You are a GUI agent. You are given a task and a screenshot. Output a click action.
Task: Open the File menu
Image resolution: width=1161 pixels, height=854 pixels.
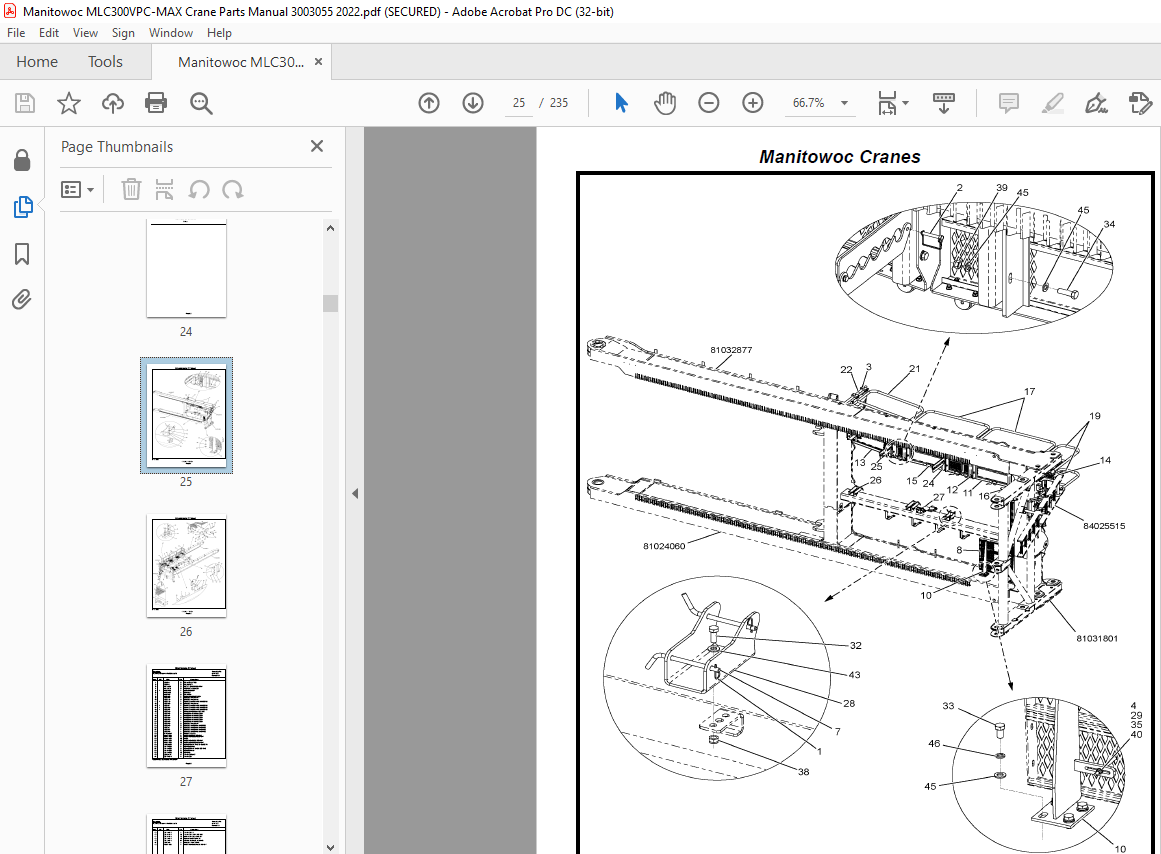coord(16,33)
